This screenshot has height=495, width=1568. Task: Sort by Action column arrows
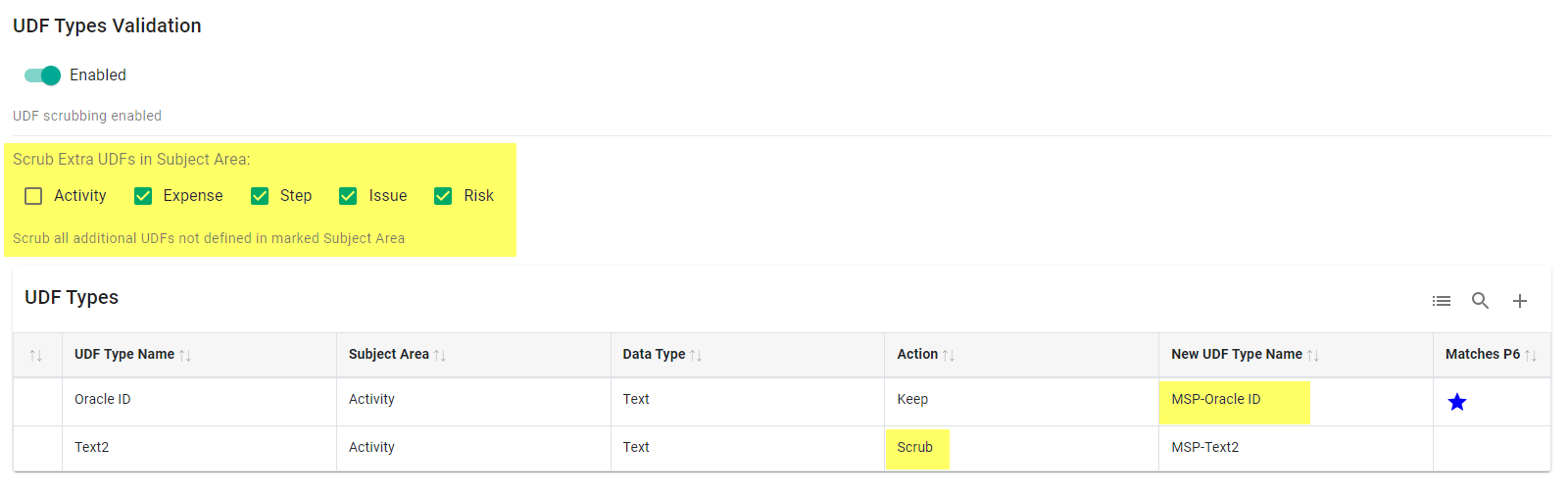[949, 355]
